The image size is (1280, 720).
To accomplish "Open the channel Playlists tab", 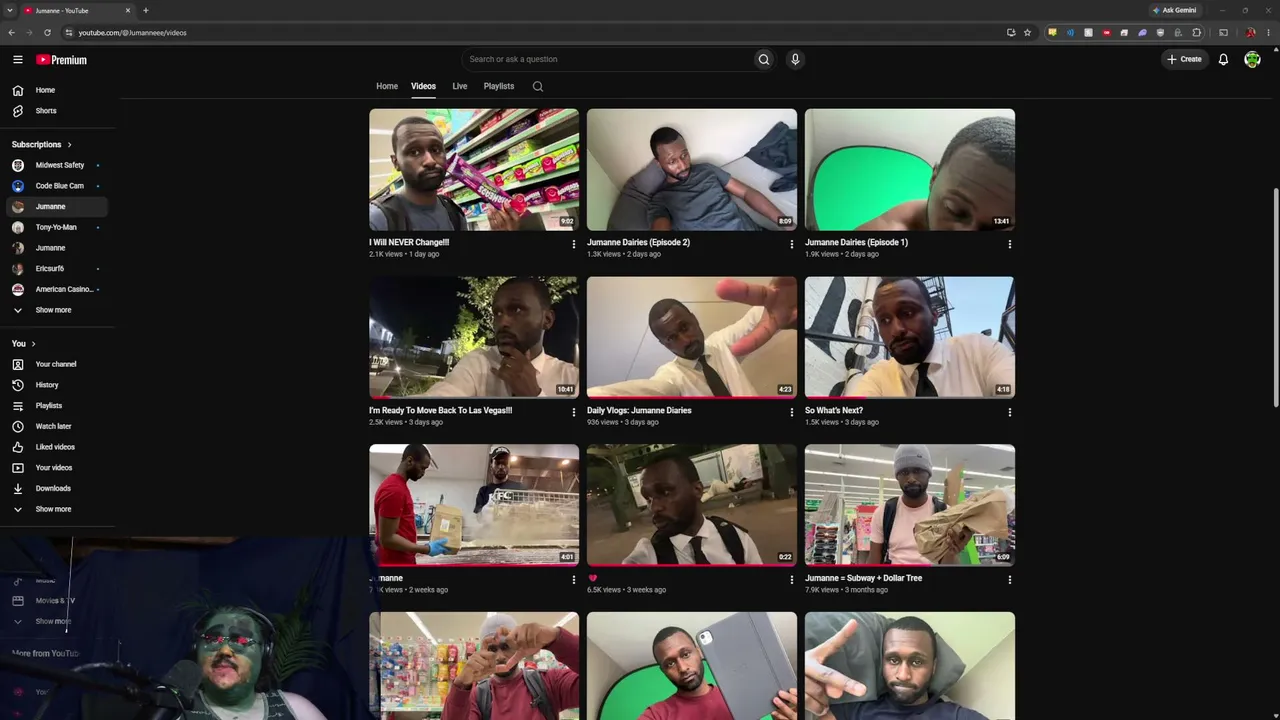I will point(499,86).
